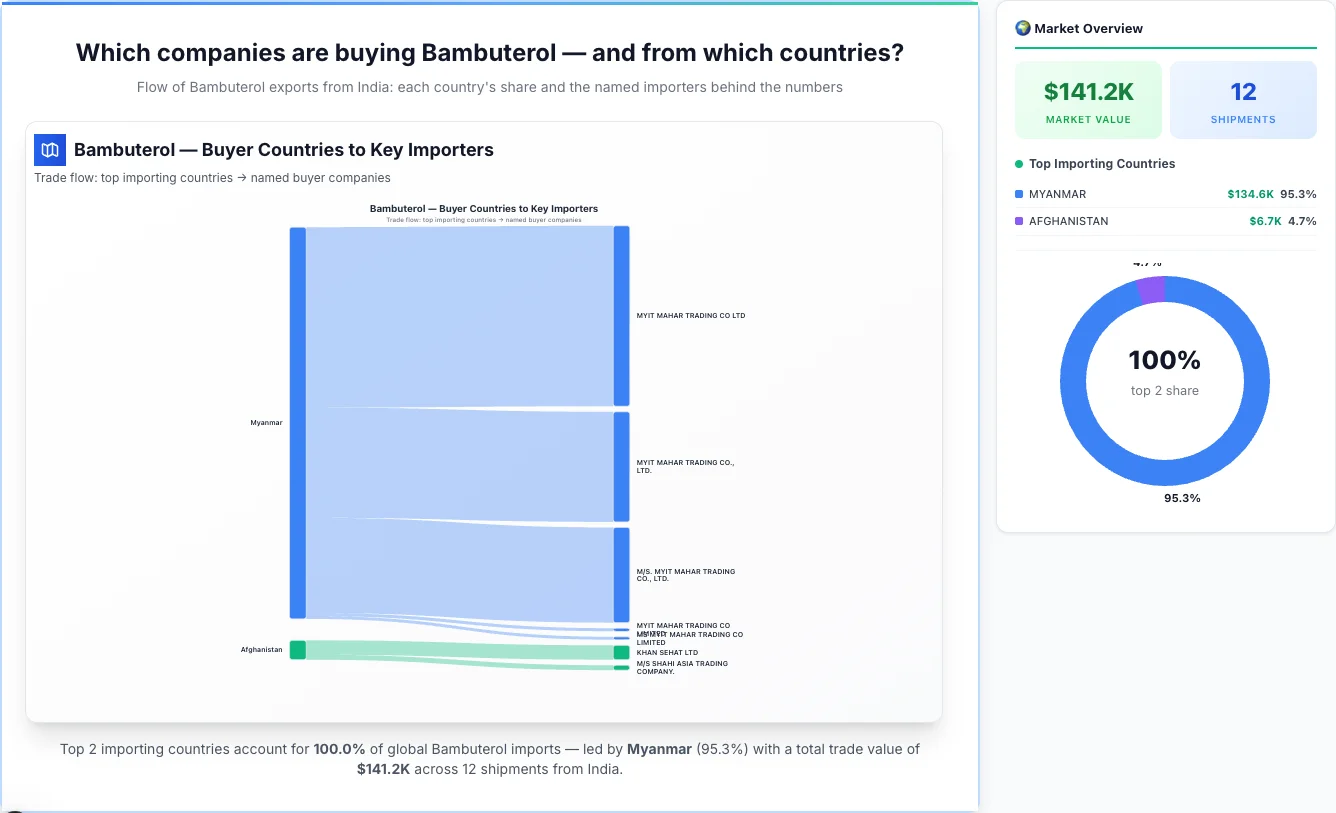This screenshot has height=813, width=1336.
Task: Click the globe icon beside Market Overview
Action: (1022, 28)
